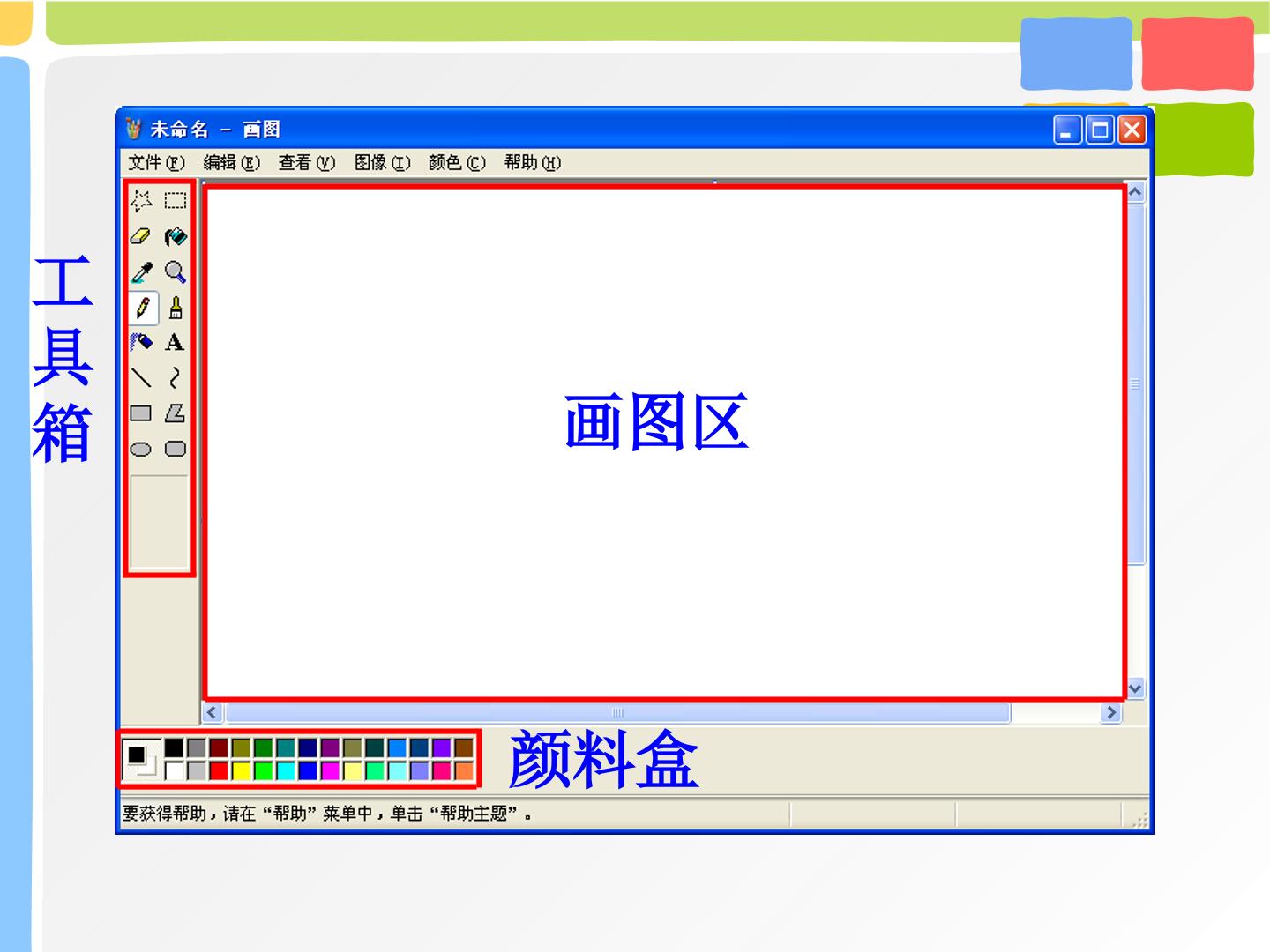Close the Paint window
Viewport: 1270px width, 952px height.
pyautogui.click(x=1132, y=130)
